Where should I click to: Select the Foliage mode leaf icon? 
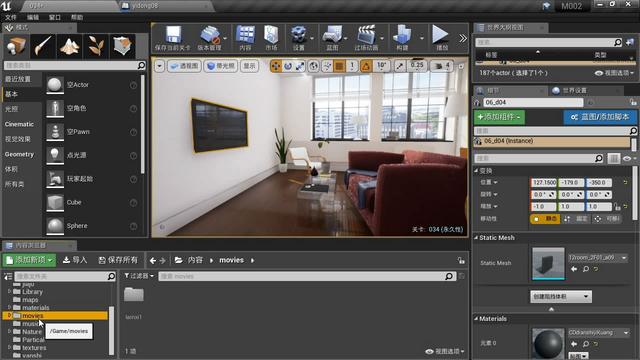coord(96,45)
